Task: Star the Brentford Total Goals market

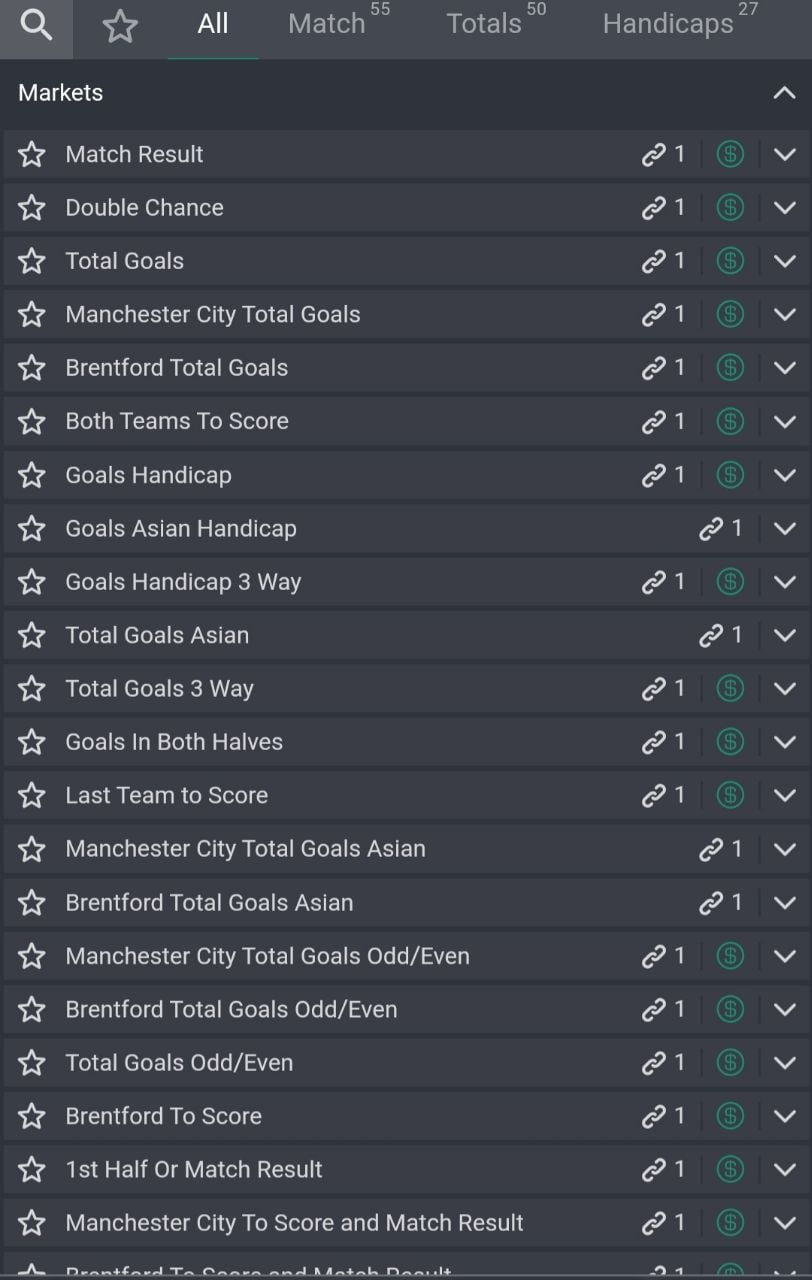Action: [x=32, y=368]
